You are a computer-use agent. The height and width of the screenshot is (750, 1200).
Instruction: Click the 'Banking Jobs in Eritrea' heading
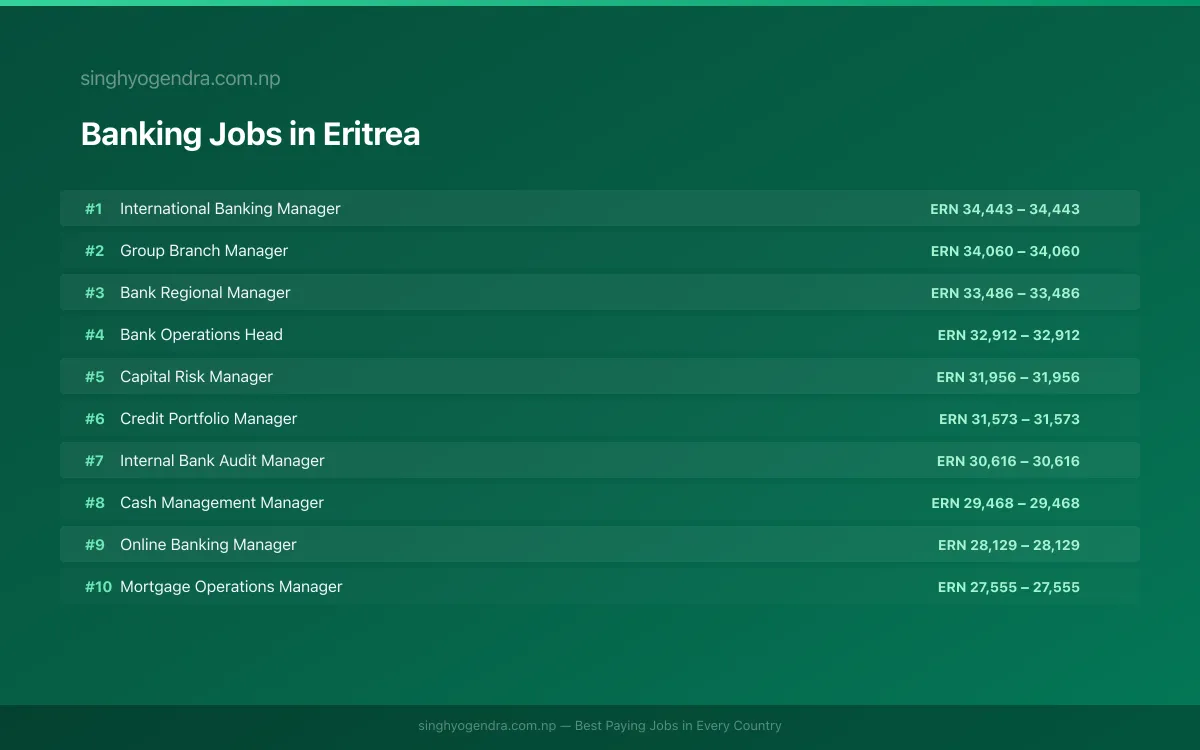tap(250, 134)
